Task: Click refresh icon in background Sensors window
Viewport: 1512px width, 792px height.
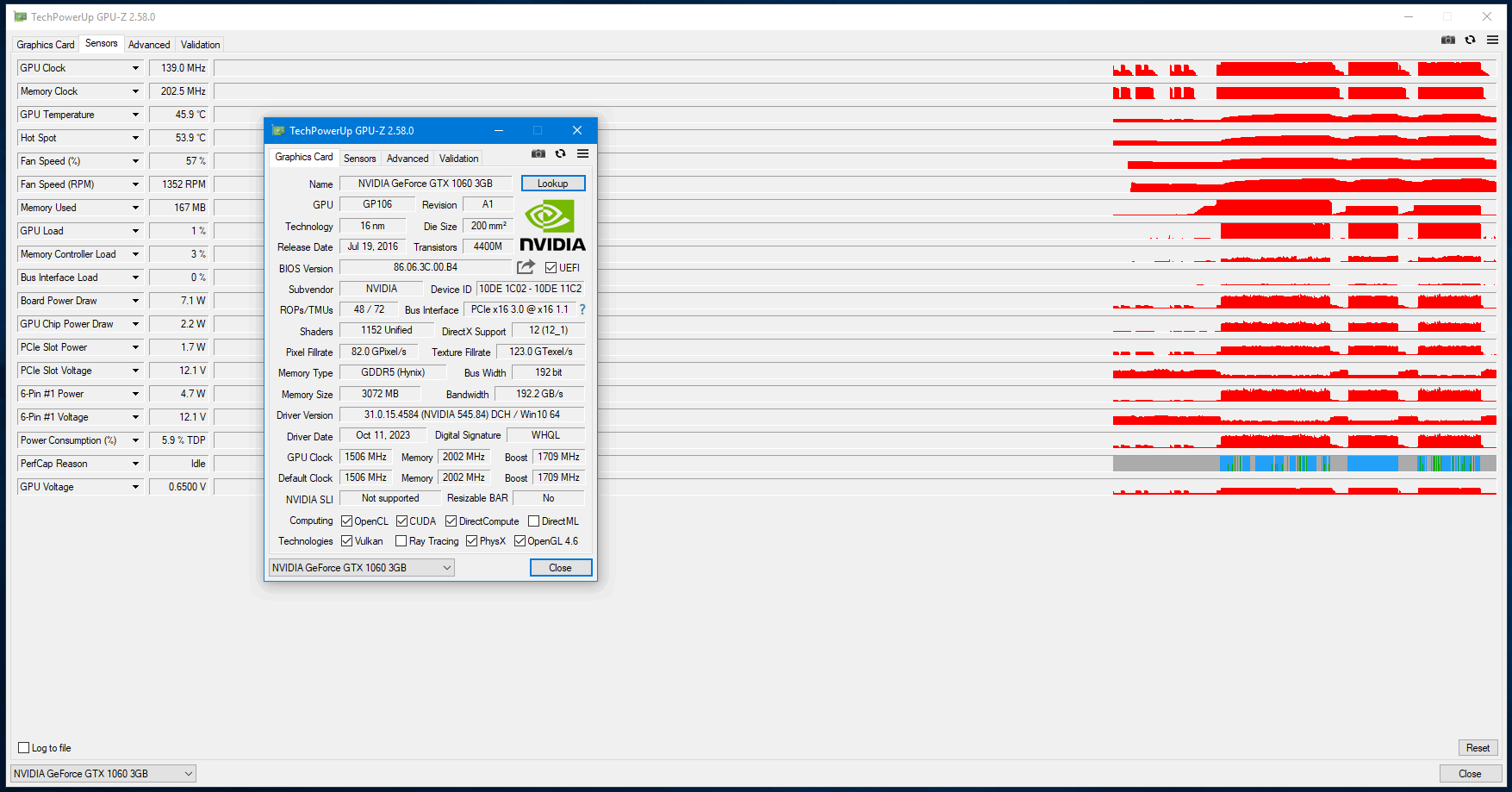Action: tap(1471, 40)
